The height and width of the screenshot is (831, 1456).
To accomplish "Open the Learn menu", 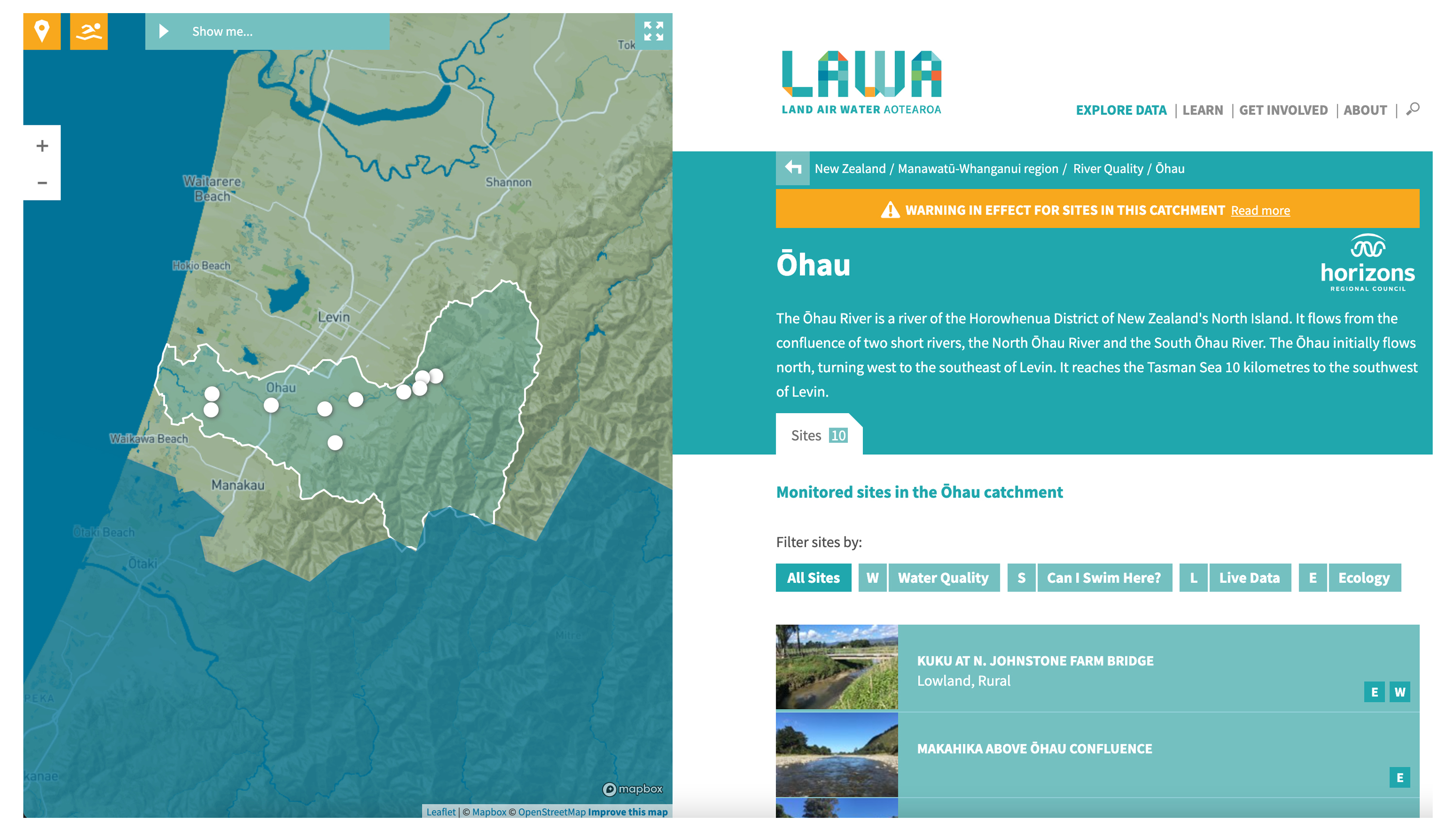I will (x=1203, y=110).
